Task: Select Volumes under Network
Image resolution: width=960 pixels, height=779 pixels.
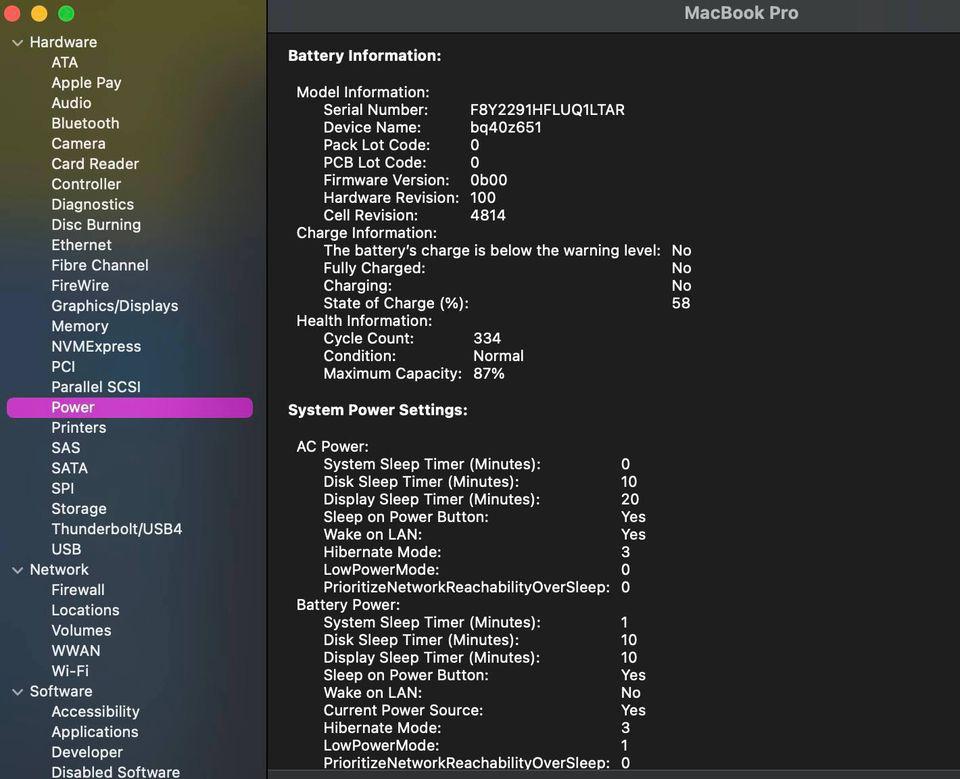Action: coord(81,630)
